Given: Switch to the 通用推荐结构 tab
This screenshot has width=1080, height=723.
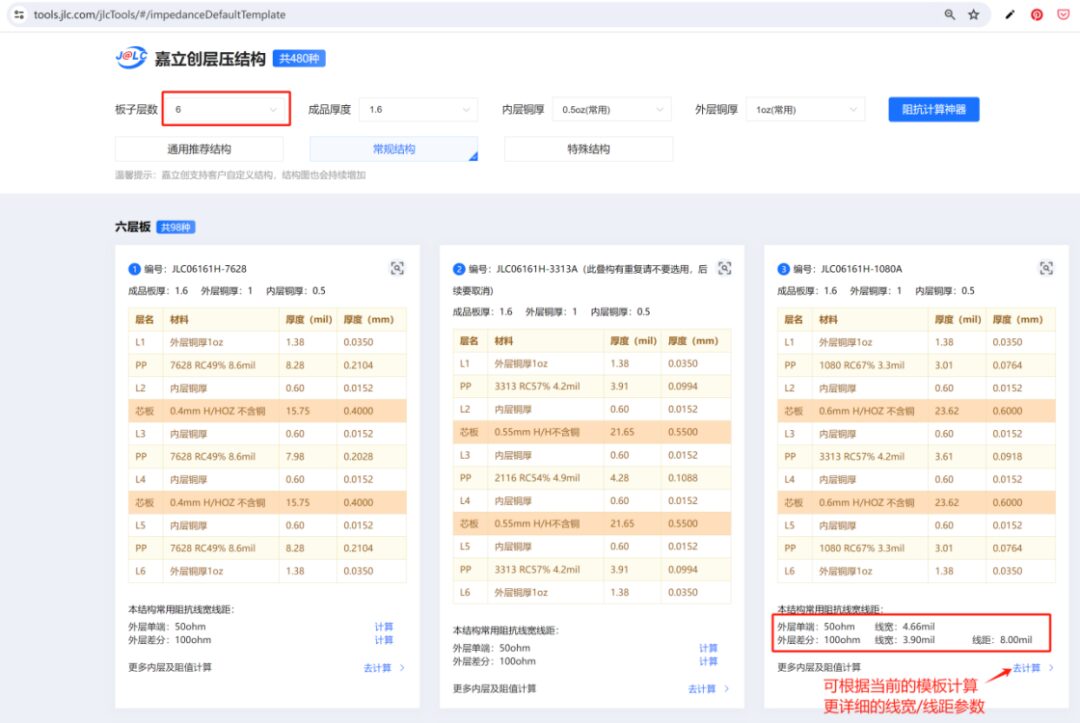Looking at the screenshot, I should pyautogui.click(x=199, y=149).
